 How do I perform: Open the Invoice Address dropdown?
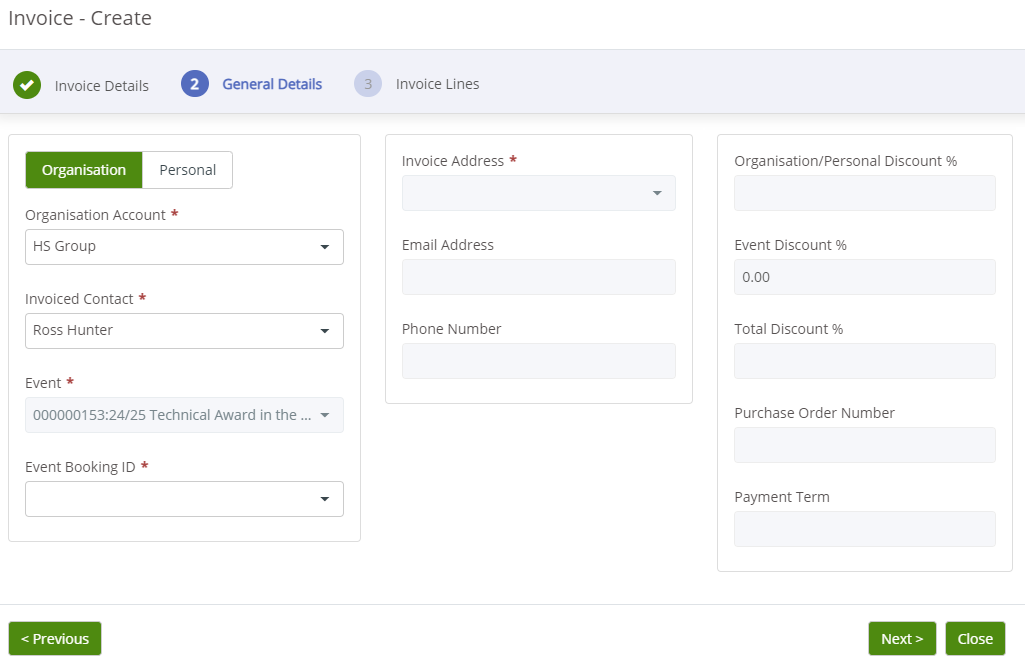[538, 193]
